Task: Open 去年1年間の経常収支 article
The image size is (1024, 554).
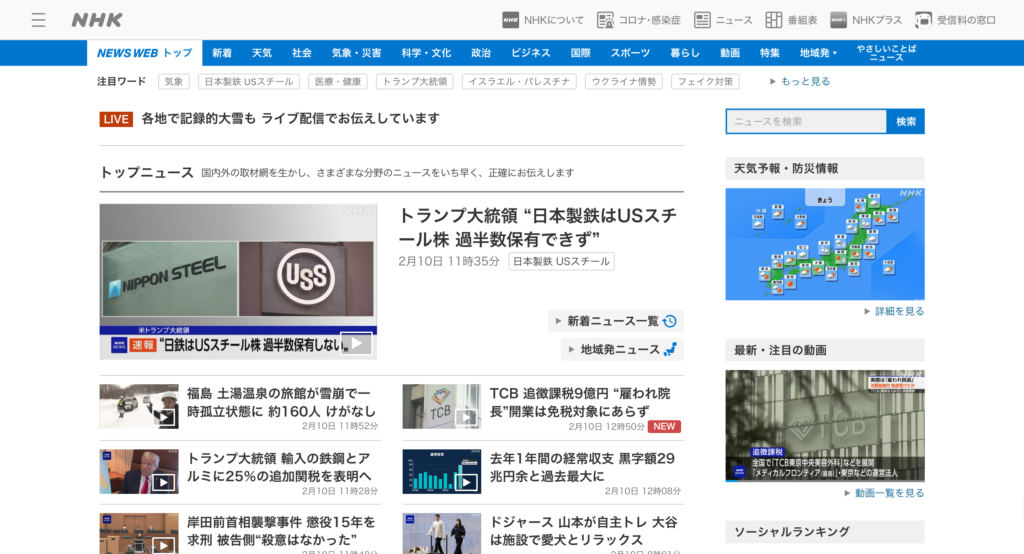Action: point(583,468)
